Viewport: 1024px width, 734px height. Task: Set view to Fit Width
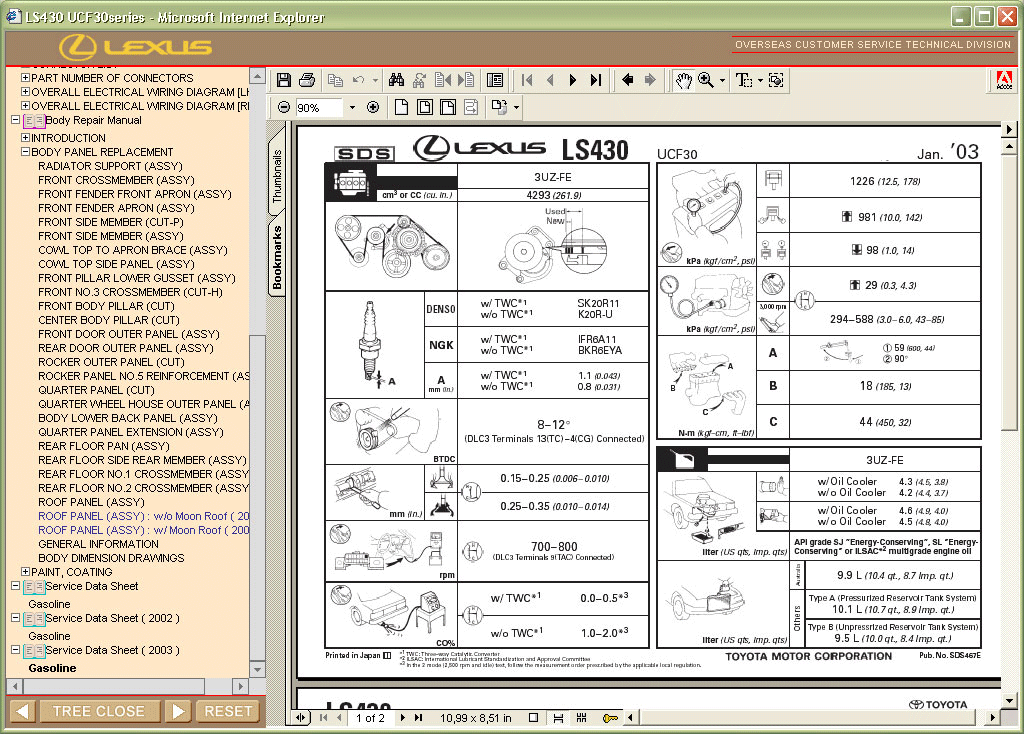tap(448, 107)
